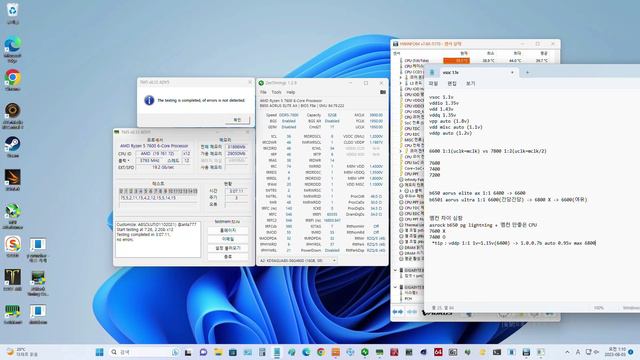Click the Windows Start button
This screenshot has height=360, width=640.
click(99, 352)
